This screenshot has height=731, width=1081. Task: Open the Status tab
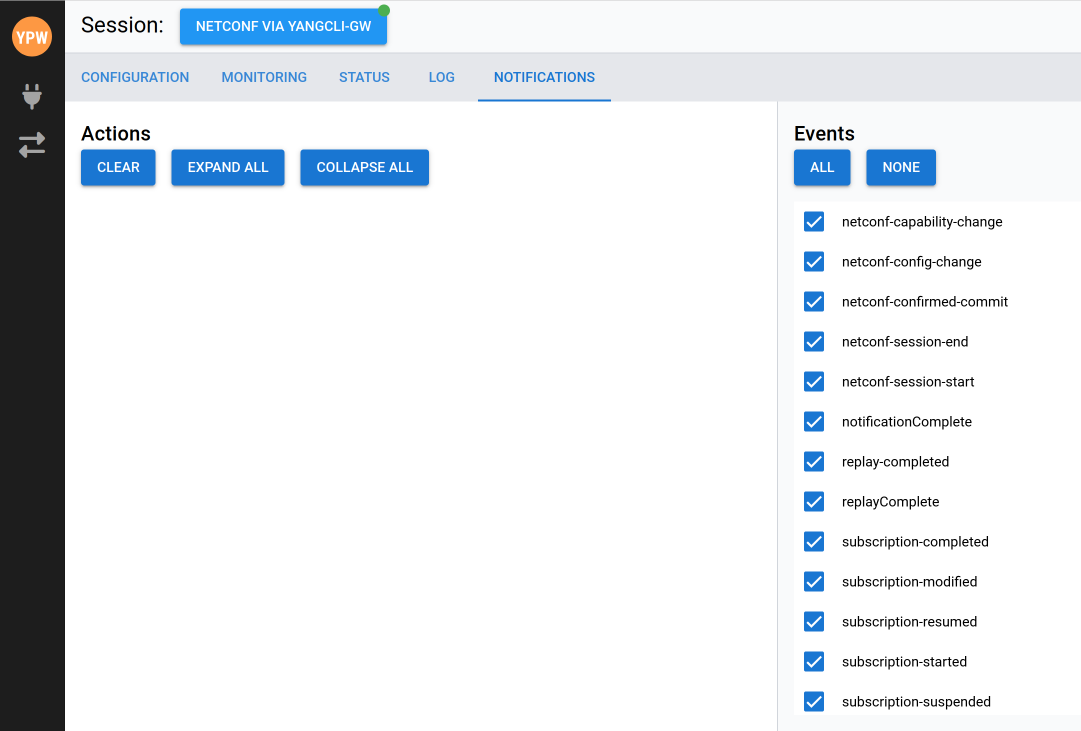click(x=364, y=77)
